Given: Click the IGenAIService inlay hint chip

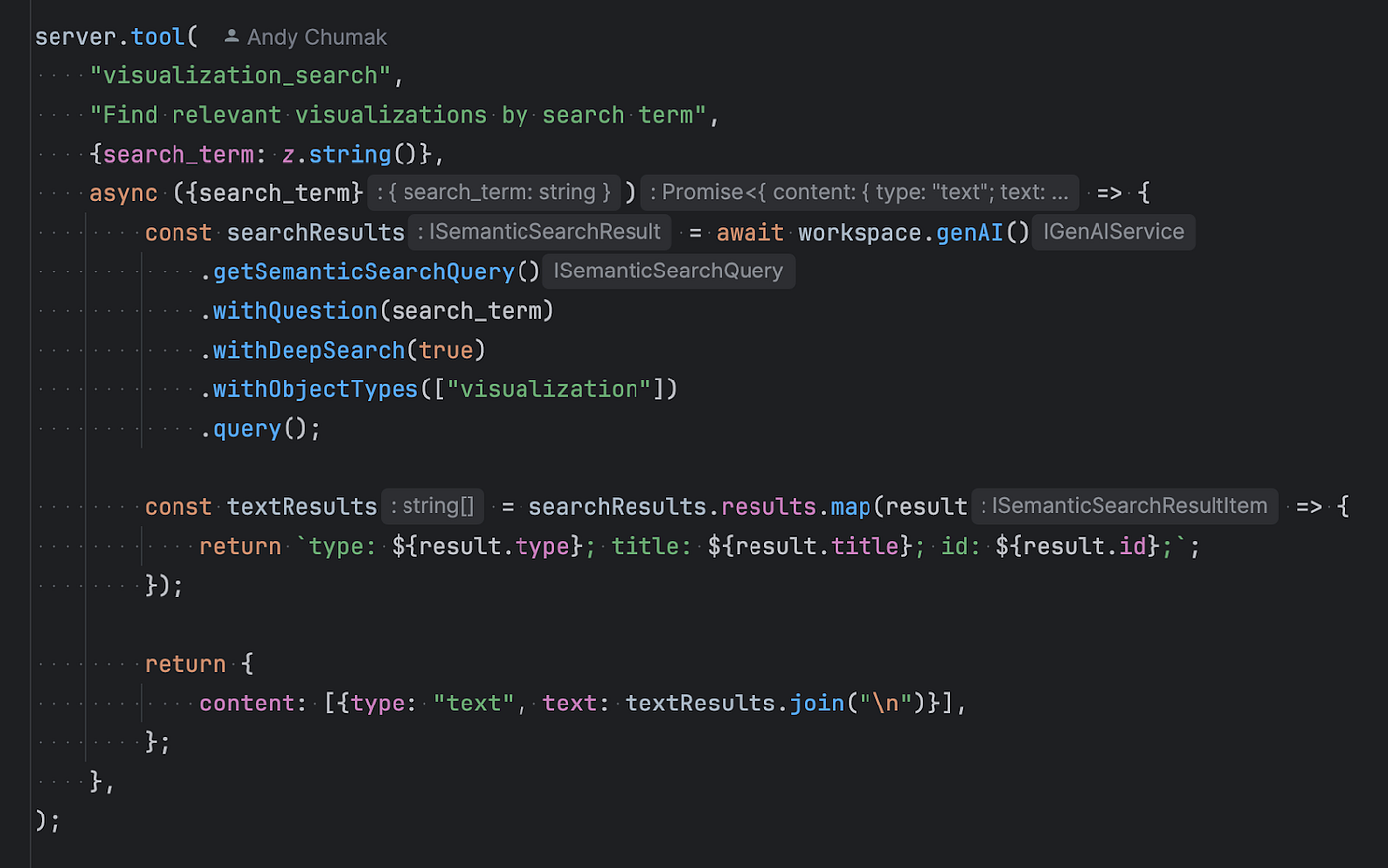Looking at the screenshot, I should pyautogui.click(x=1112, y=231).
